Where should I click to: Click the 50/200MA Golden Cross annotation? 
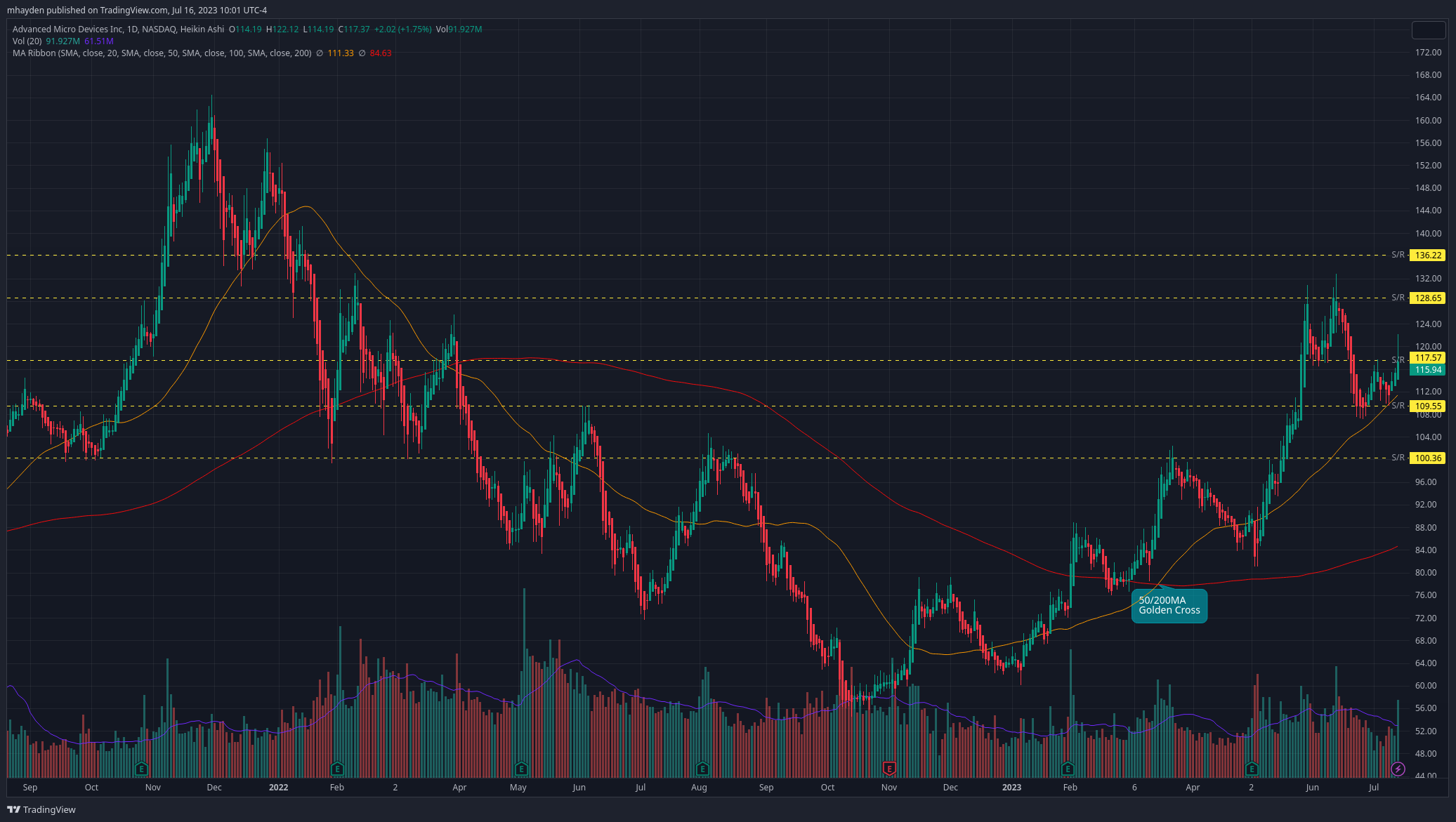tap(1169, 605)
